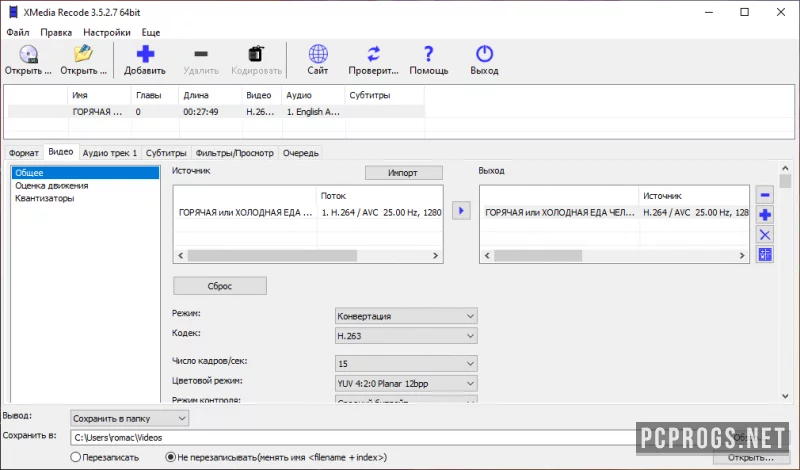Open the Кодек dropdown showing H.263
The height and width of the screenshot is (470, 800).
(406, 336)
